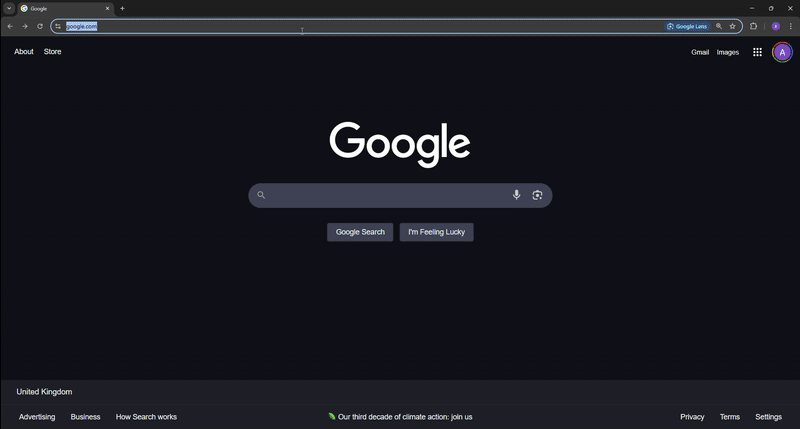Open the About link
Image resolution: width=800 pixels, height=429 pixels.
(24, 52)
